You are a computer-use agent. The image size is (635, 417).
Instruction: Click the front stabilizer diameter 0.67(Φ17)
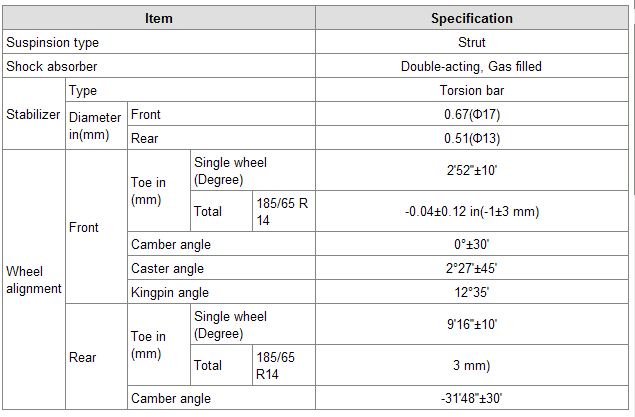coord(471,114)
